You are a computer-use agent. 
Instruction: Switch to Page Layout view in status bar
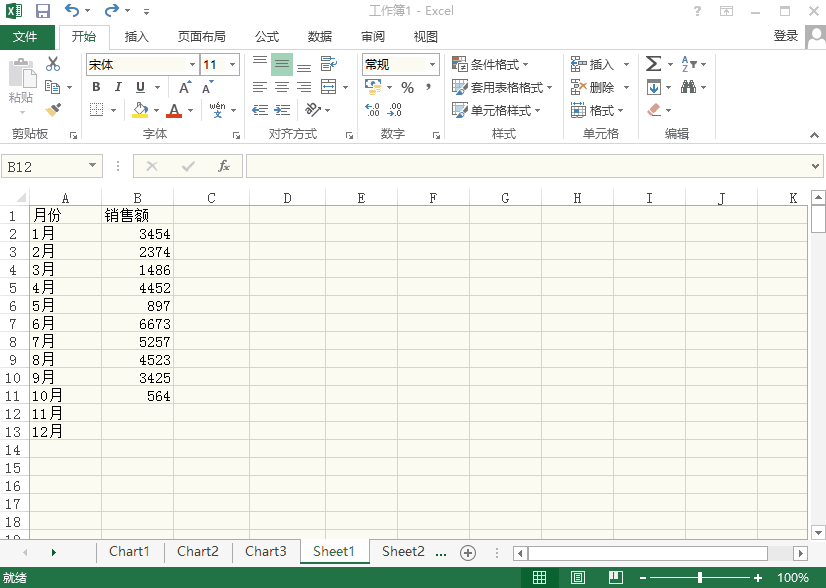point(577,577)
